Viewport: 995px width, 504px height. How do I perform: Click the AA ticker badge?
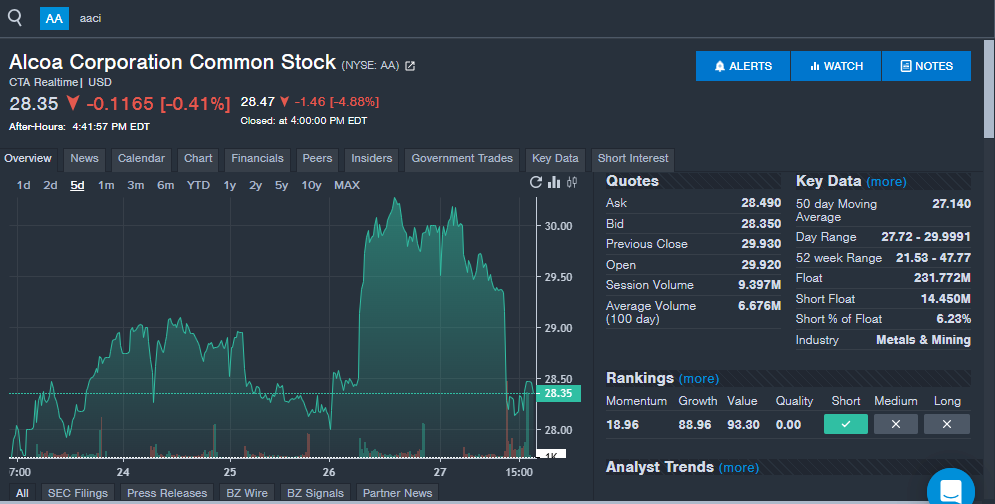[54, 18]
